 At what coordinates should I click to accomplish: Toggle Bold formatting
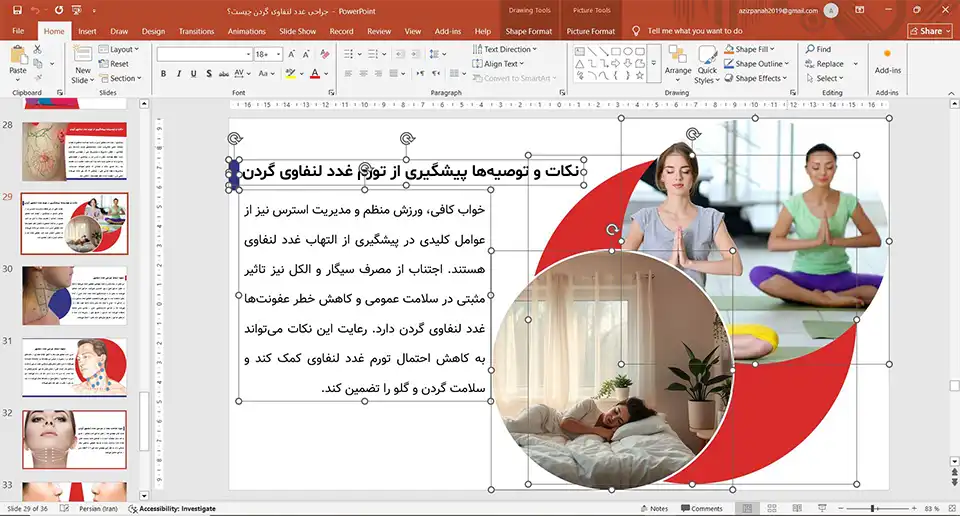click(163, 73)
